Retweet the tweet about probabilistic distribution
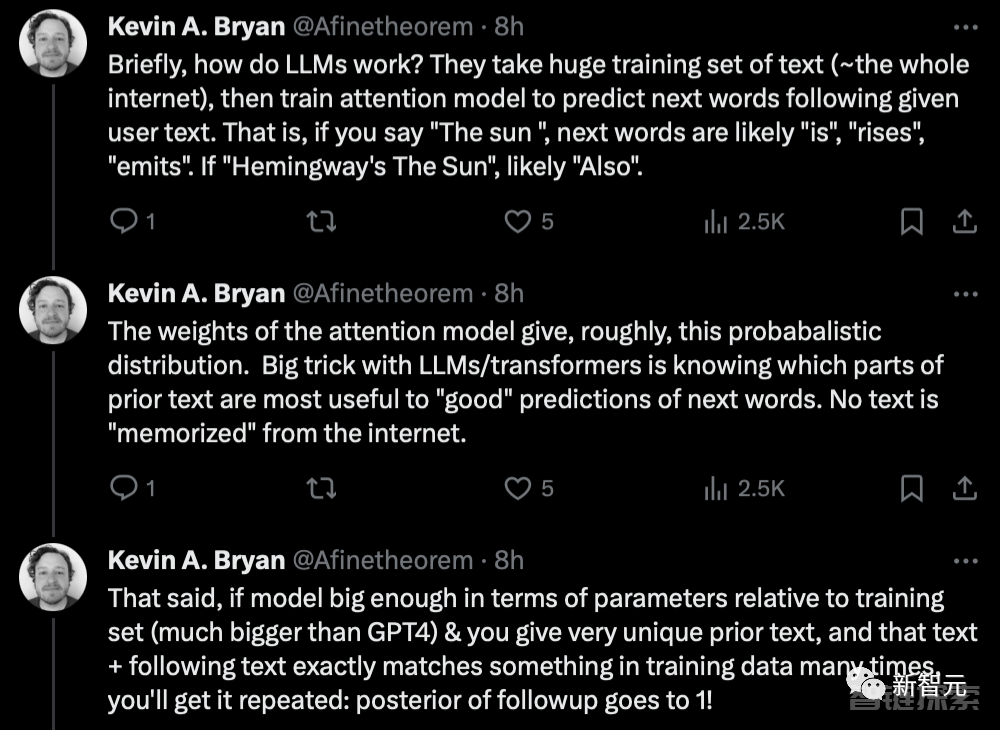The width and height of the screenshot is (1000, 730). pos(320,488)
